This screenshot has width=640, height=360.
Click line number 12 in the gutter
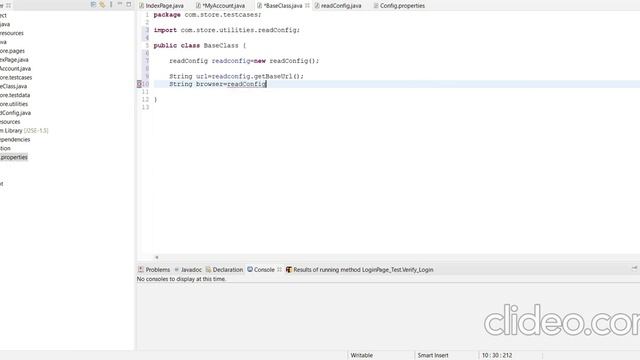(145, 100)
